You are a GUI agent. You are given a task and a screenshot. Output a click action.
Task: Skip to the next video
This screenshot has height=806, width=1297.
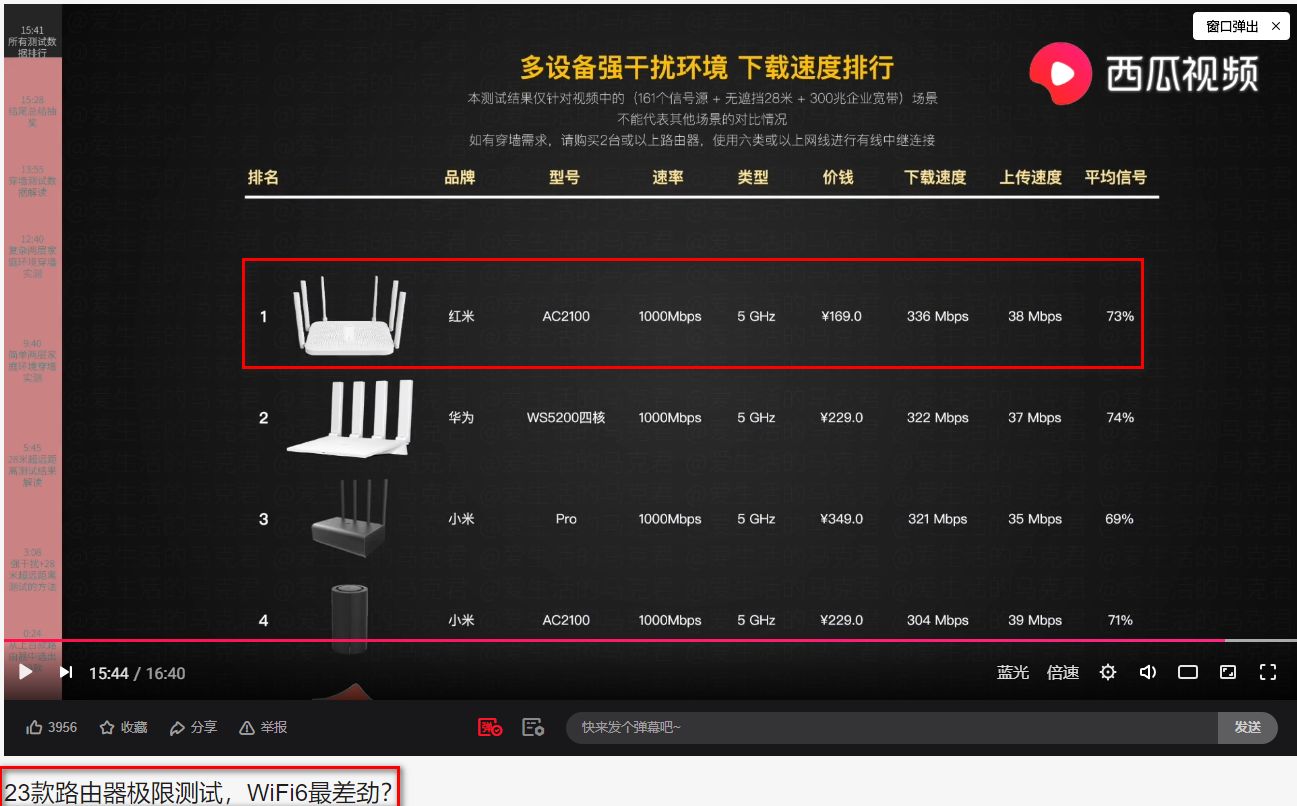[x=66, y=672]
